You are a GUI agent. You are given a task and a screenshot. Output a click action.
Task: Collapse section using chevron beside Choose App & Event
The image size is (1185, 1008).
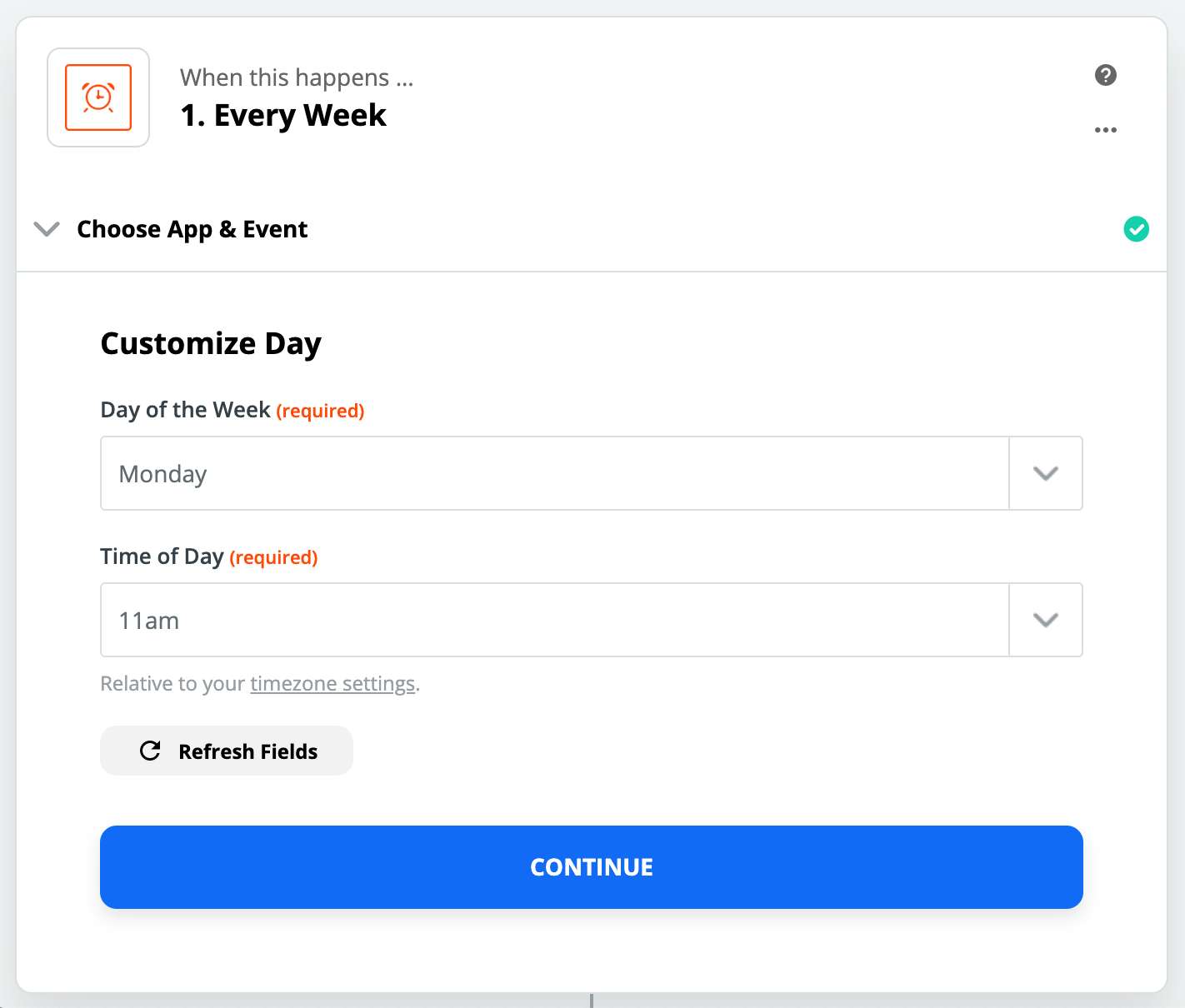click(x=47, y=229)
